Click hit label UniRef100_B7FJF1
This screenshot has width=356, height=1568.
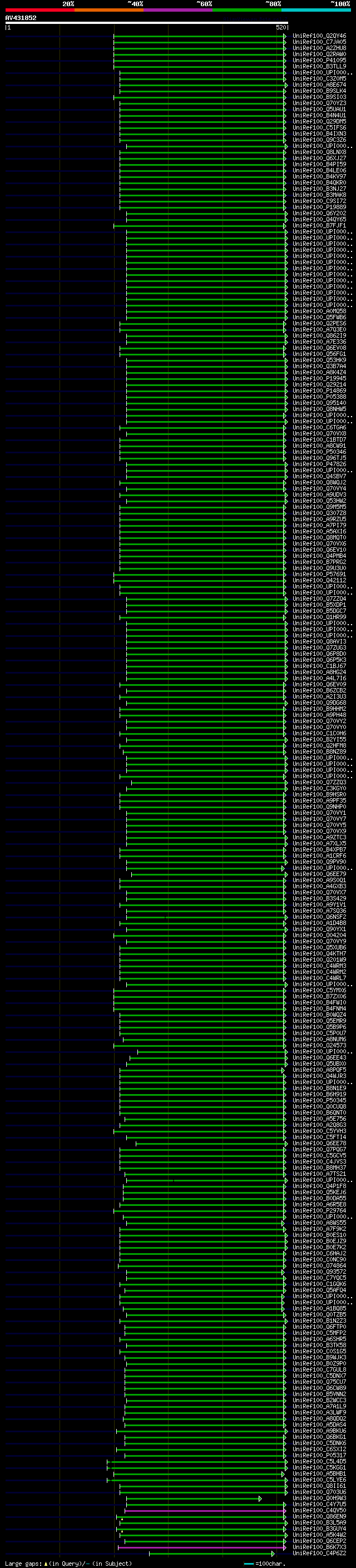[x=319, y=226]
